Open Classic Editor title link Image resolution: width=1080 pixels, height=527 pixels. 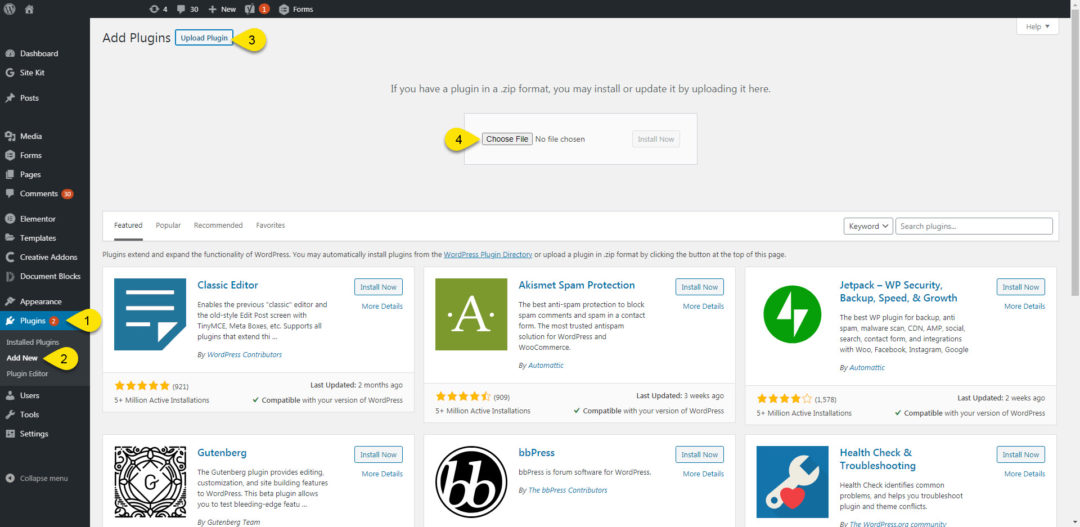pyautogui.click(x=228, y=285)
